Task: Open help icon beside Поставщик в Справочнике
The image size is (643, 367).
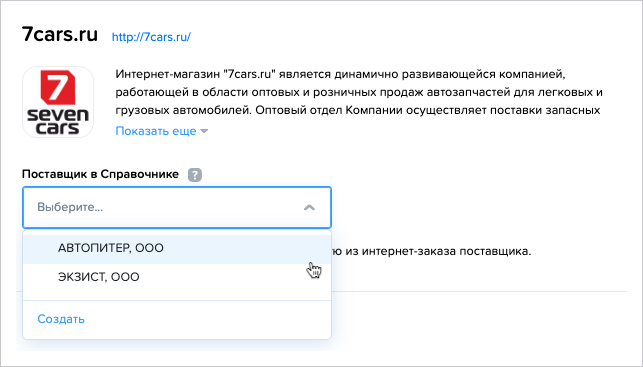Action: click(x=195, y=175)
